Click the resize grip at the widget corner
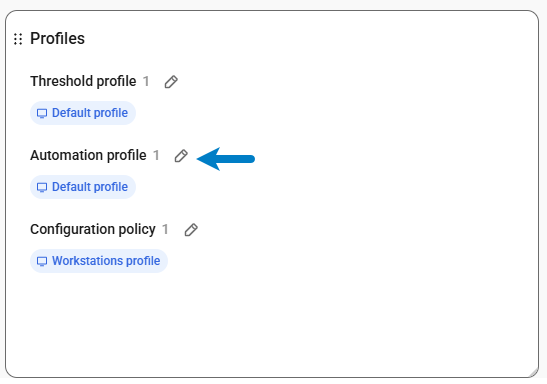547x384 pixels. tap(534, 373)
